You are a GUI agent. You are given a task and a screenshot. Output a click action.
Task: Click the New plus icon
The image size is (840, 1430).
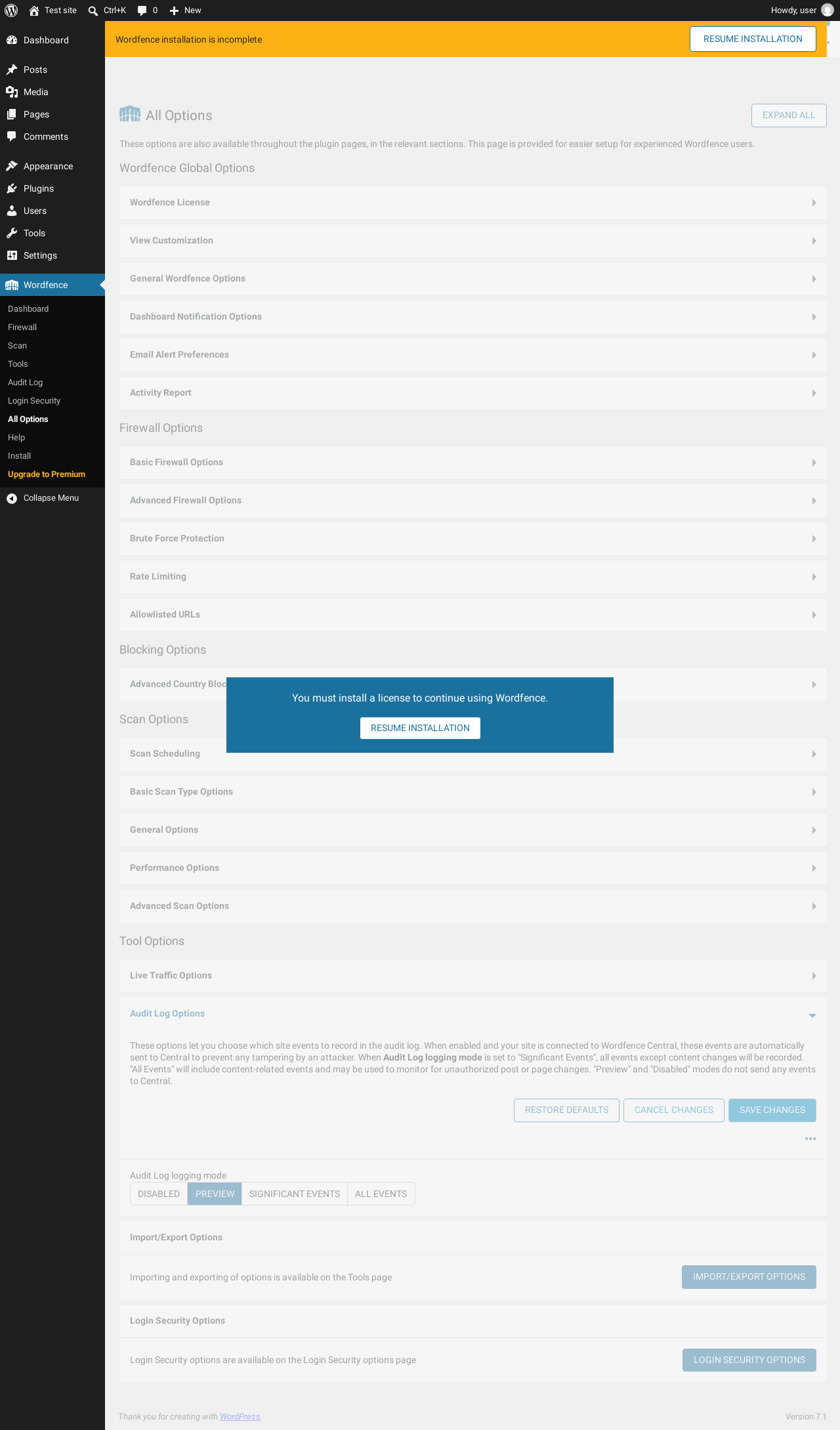[x=174, y=11]
